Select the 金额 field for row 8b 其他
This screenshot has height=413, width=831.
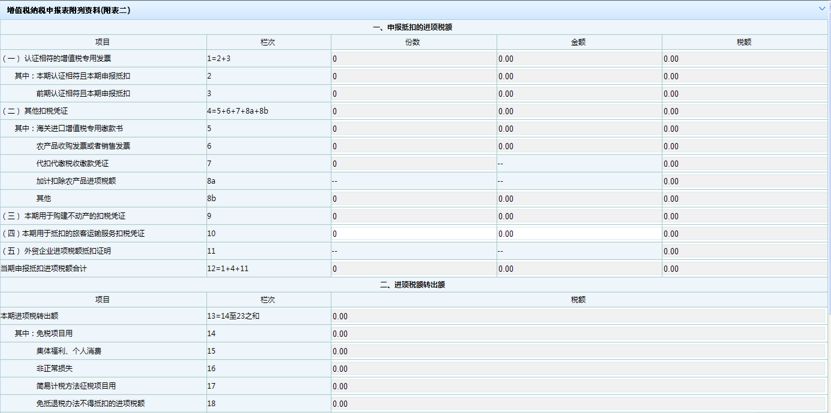click(577, 198)
